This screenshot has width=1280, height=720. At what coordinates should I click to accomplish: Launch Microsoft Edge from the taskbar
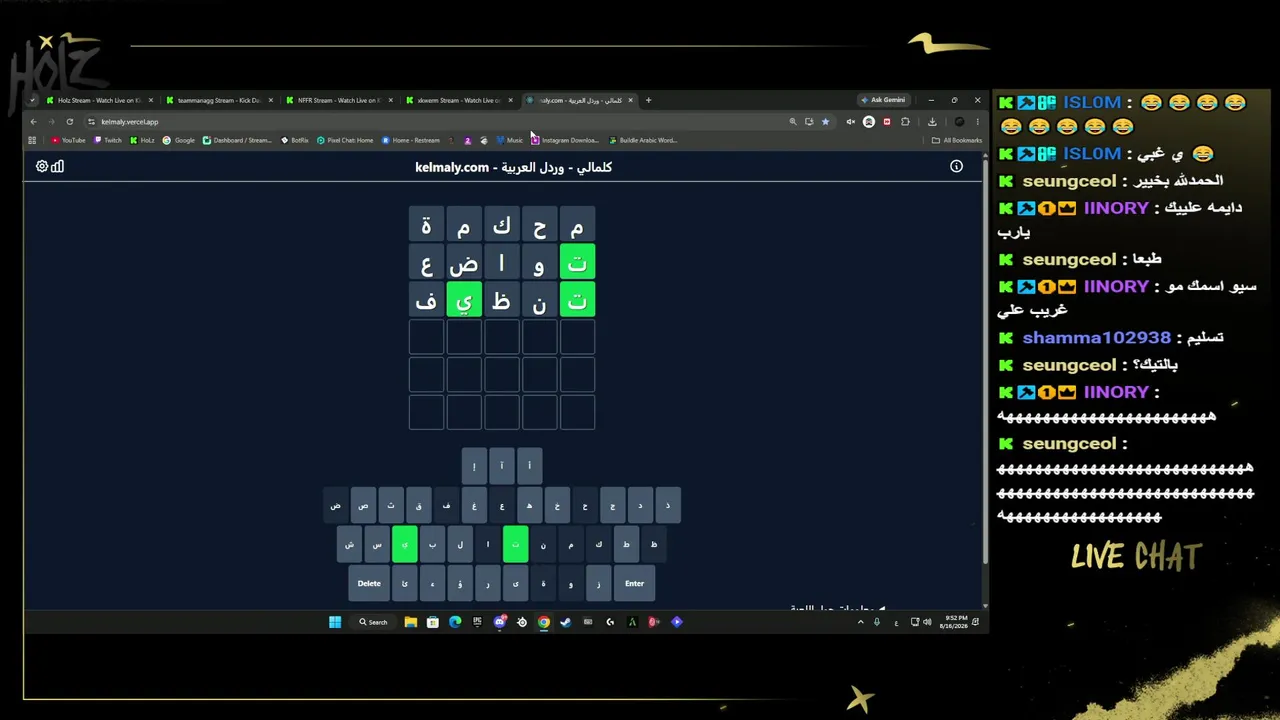coord(455,622)
